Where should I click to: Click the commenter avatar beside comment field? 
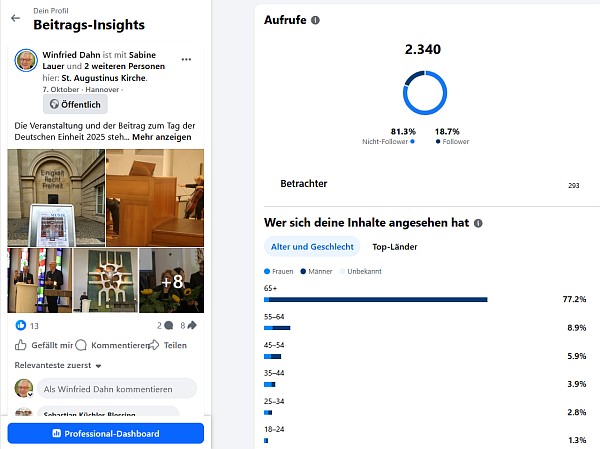[x=24, y=389]
